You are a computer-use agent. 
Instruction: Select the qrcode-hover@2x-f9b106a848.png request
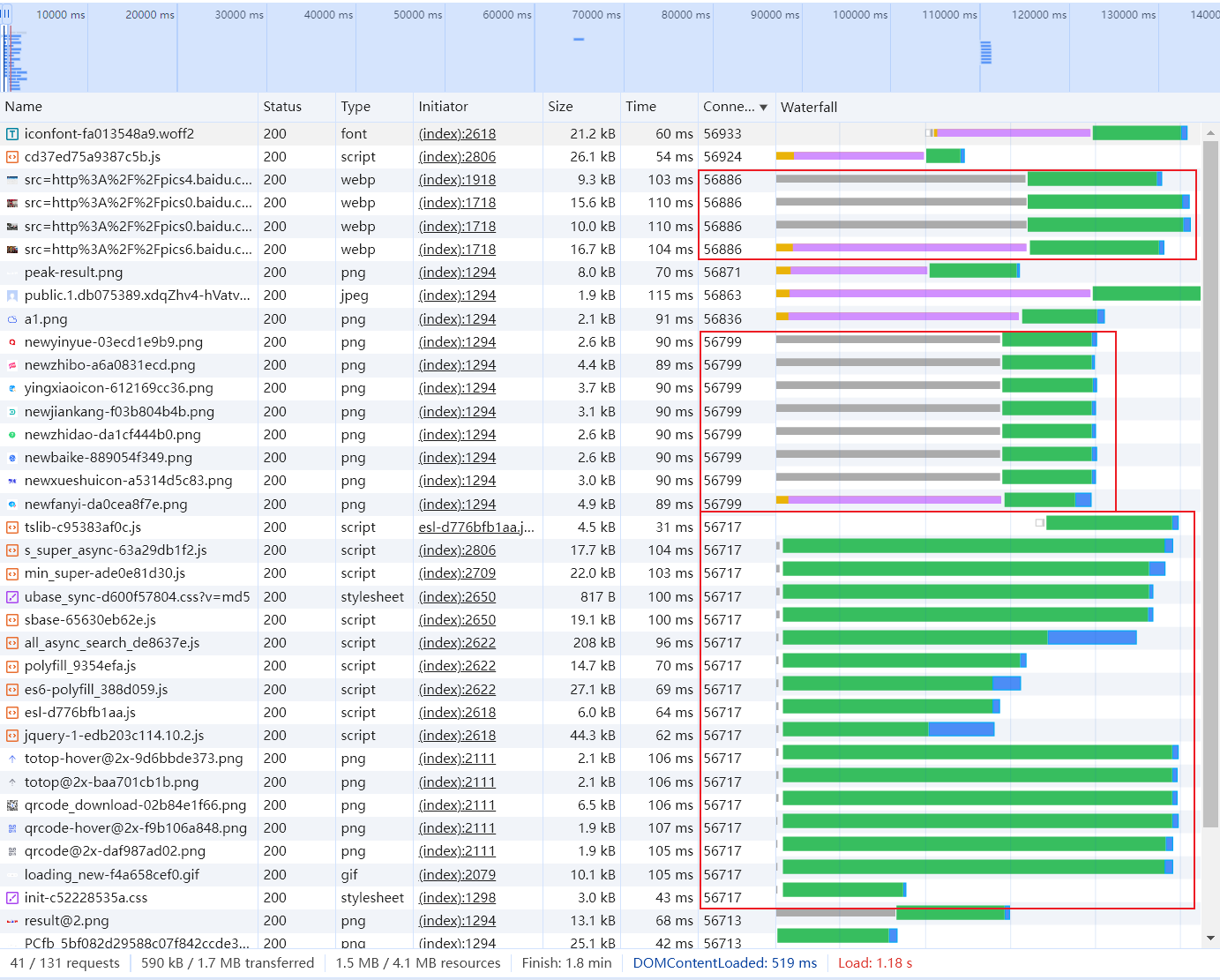(600, 828)
